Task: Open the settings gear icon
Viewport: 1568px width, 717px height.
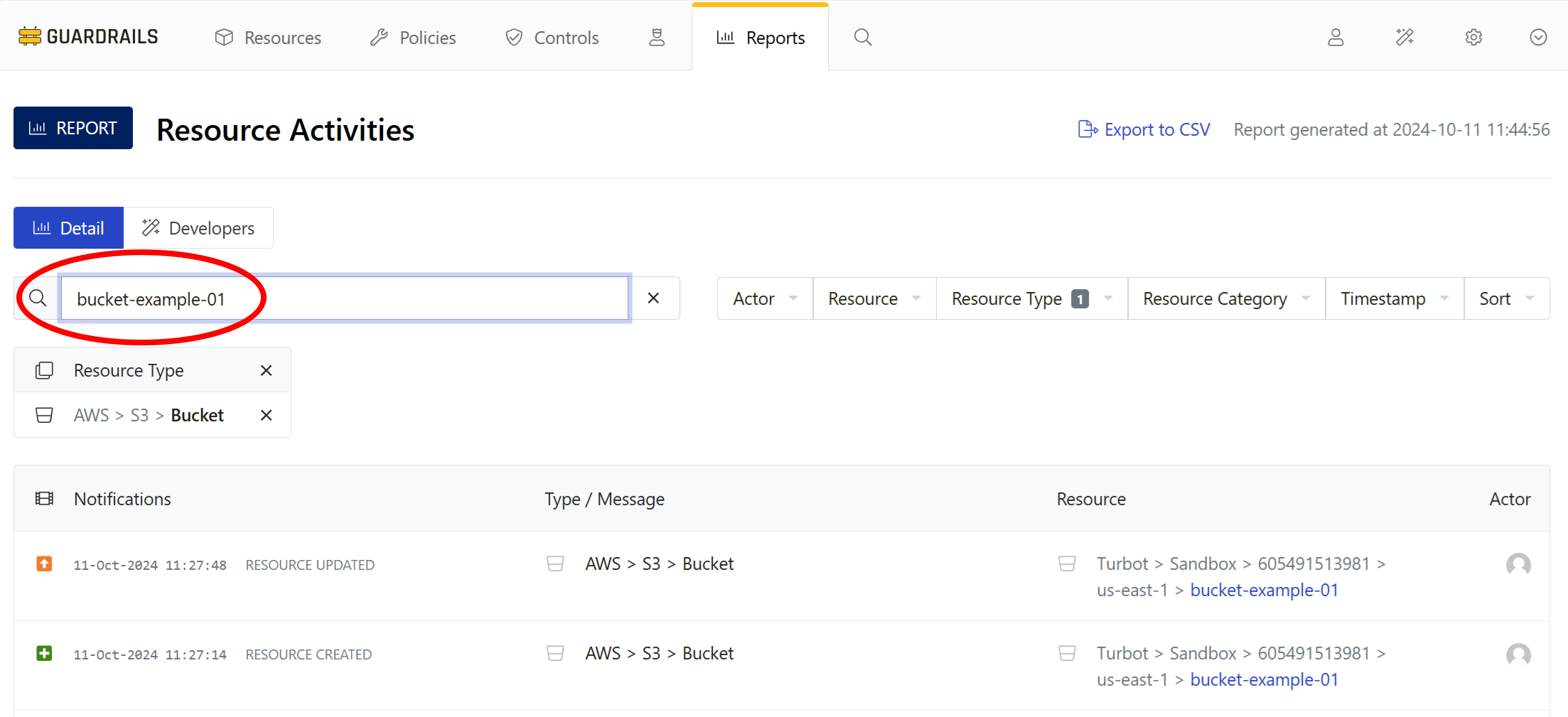Action: (1473, 37)
